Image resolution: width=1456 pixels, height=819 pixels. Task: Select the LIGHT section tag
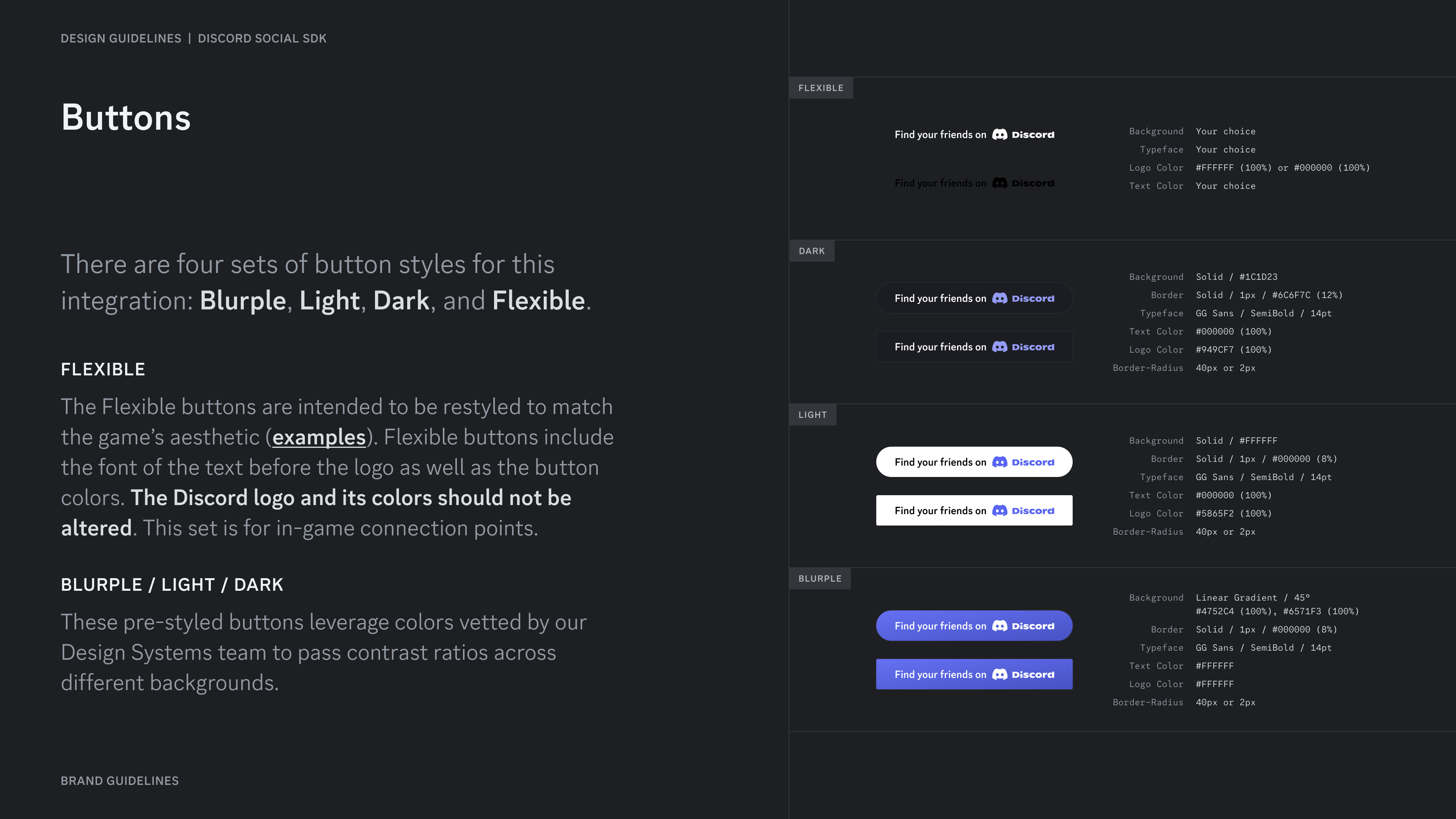point(813,415)
